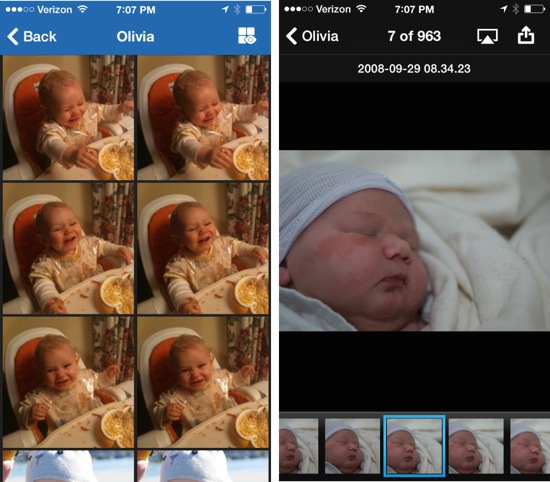Select the highlighted filmstrip thumbnail
This screenshot has width=550, height=482.
click(414, 446)
